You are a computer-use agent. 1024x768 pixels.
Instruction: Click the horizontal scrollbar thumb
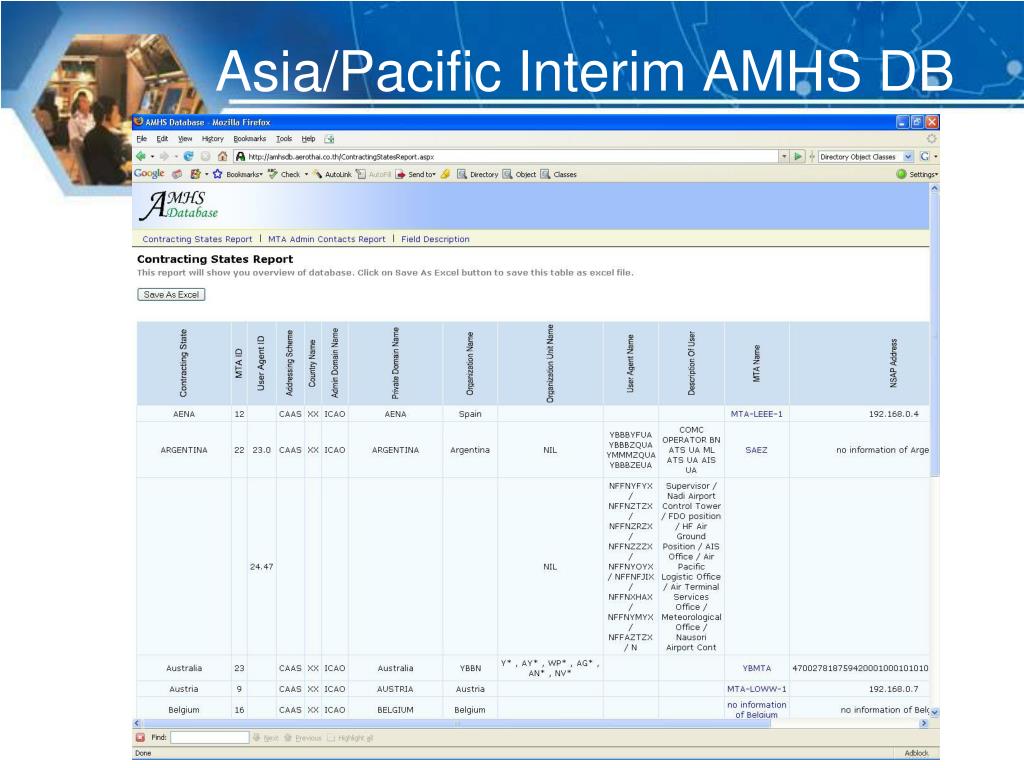[x=457, y=723]
